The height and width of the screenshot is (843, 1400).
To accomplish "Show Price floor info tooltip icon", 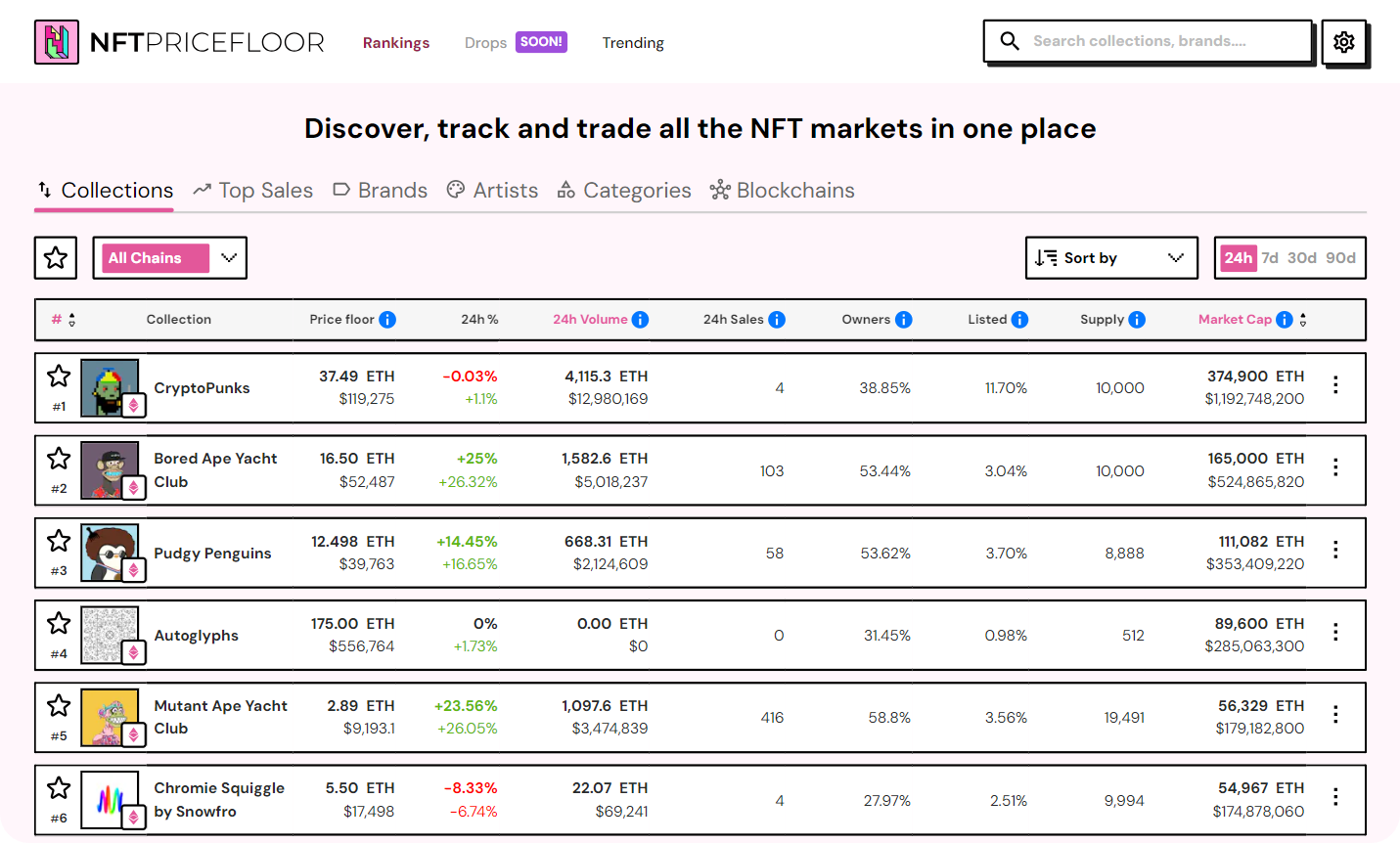I will pos(387,320).
